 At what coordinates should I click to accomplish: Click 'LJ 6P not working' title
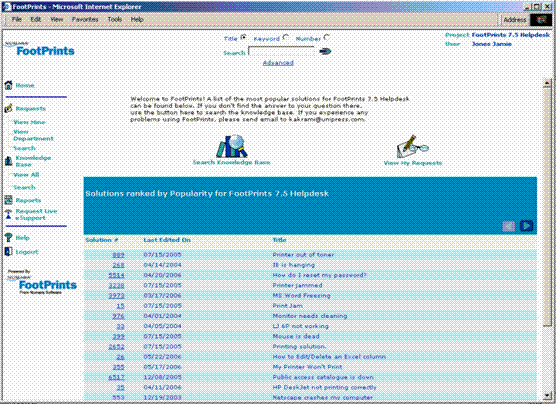tap(301, 326)
